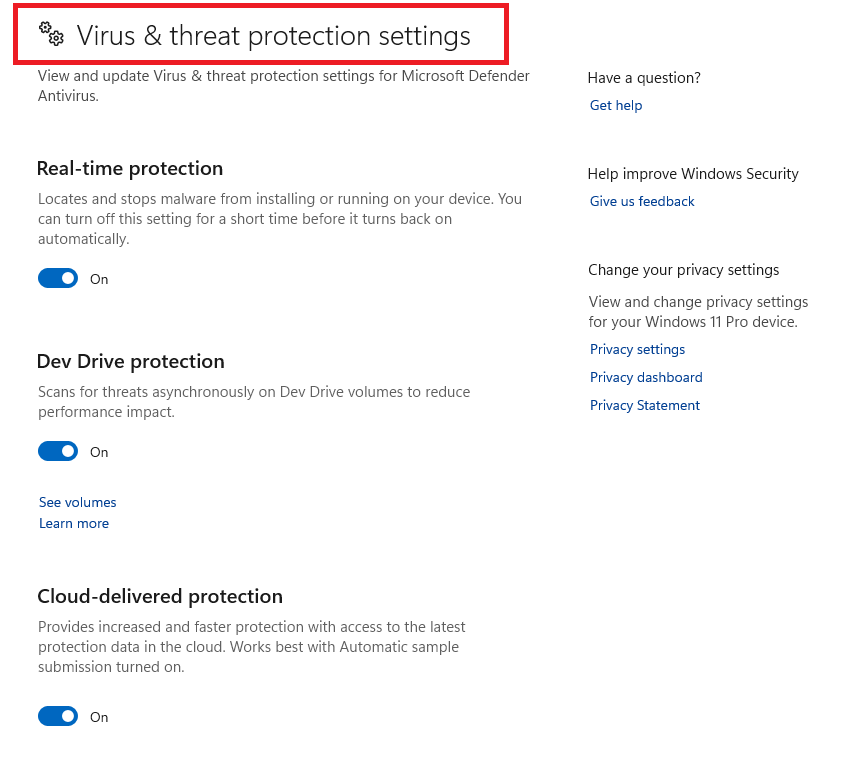The width and height of the screenshot is (844, 762).
Task: Click the Help improve Windows Security heading
Action: [693, 174]
